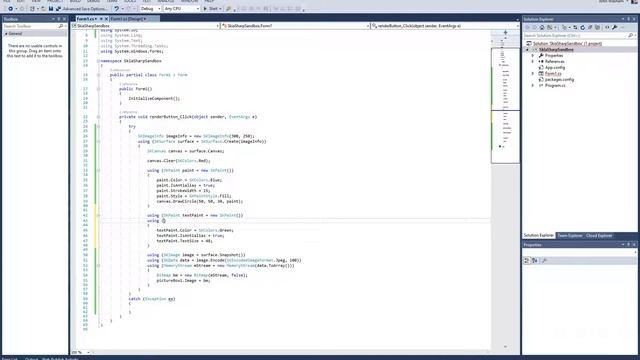The height and width of the screenshot is (360, 640).
Task: Collapse the General group in Toolbox
Action: tap(6, 34)
